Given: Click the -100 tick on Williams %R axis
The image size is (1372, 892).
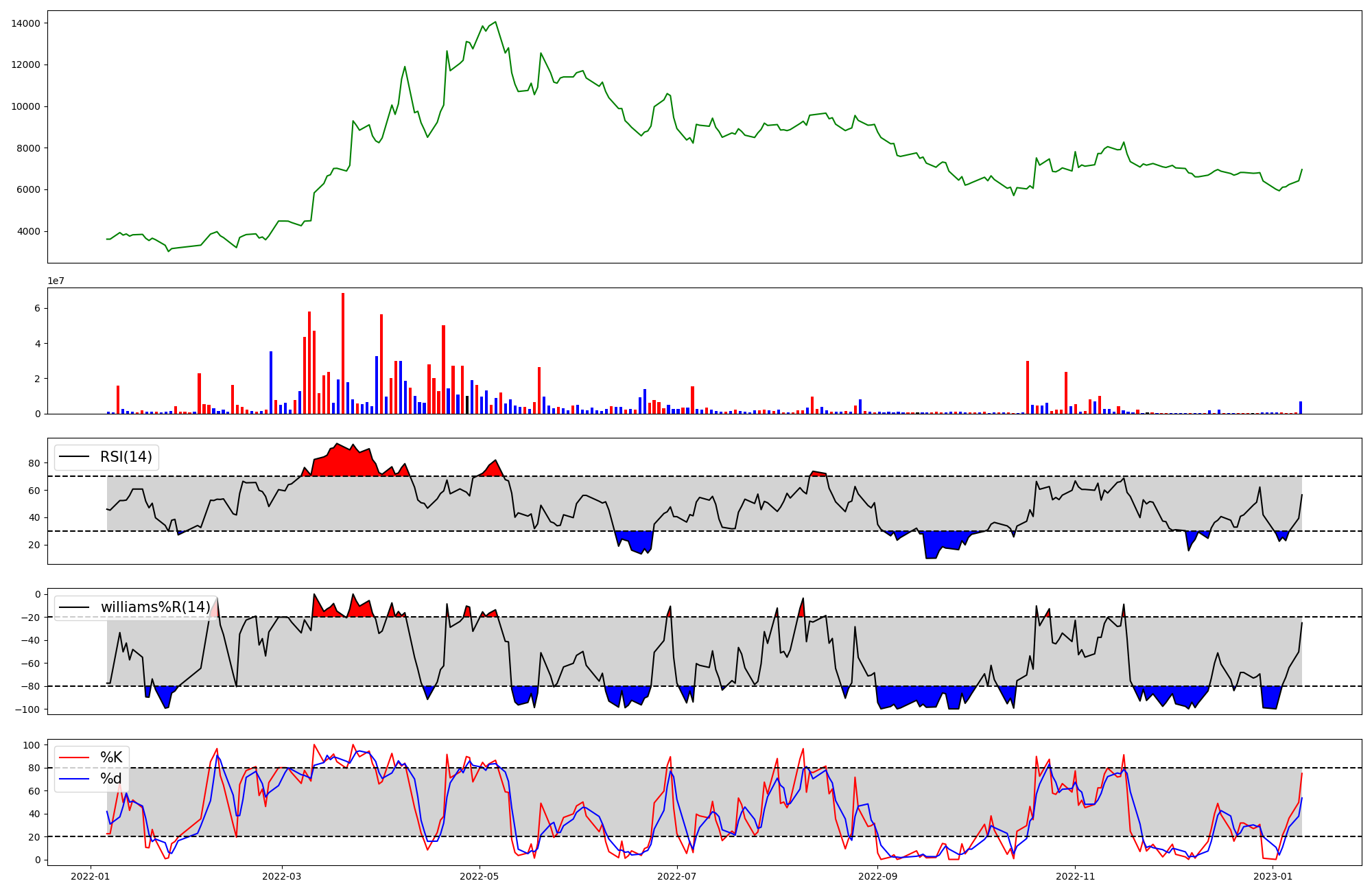Looking at the screenshot, I should 28,709.
